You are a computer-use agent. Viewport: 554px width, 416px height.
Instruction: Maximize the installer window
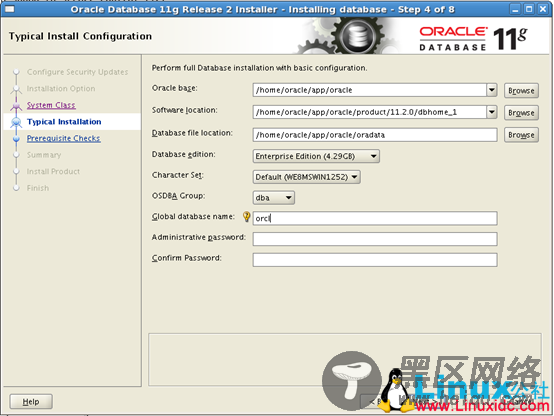click(x=529, y=9)
